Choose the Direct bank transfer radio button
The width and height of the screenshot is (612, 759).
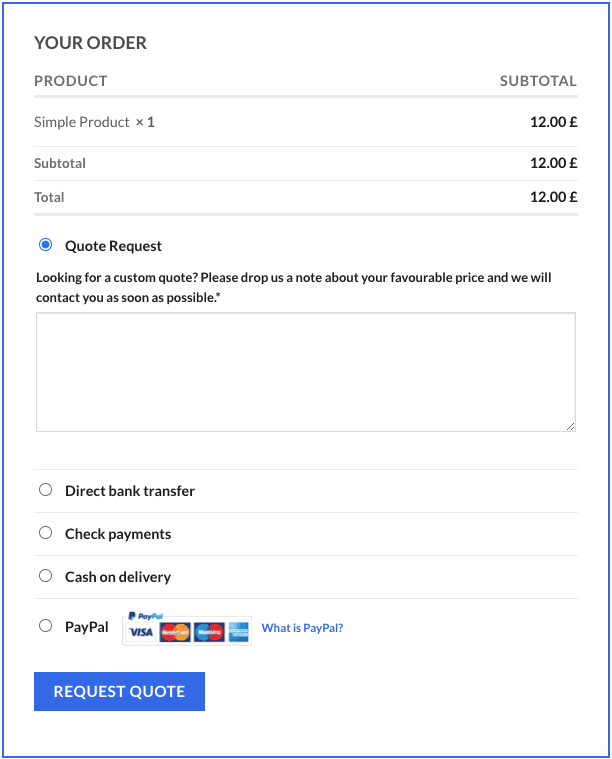45,490
